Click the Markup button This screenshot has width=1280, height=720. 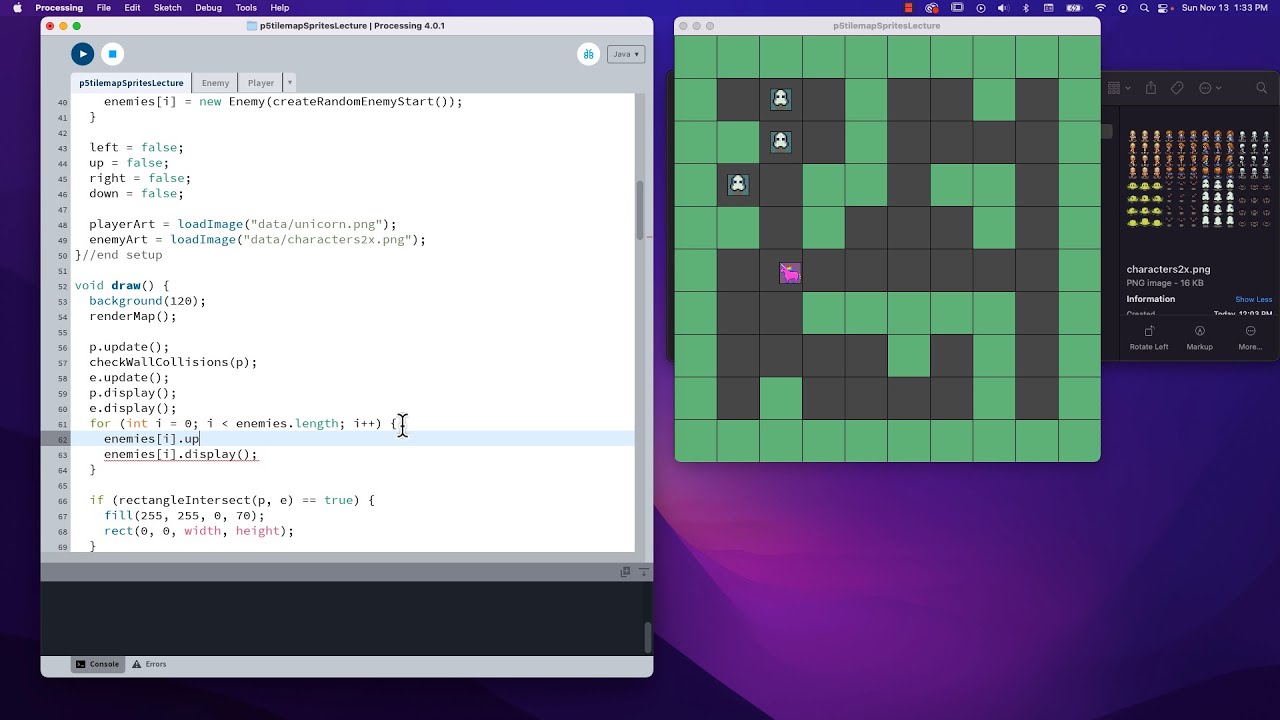point(1200,337)
